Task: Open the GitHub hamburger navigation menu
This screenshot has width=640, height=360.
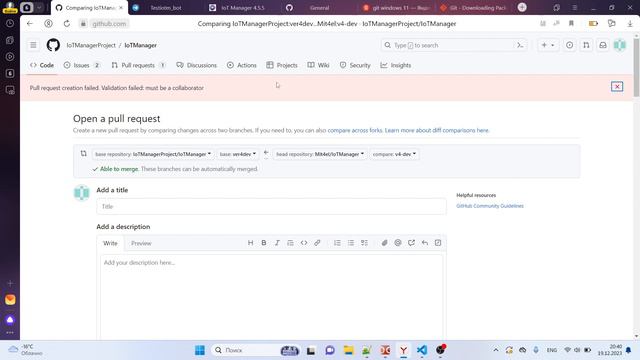Action: coord(33,45)
